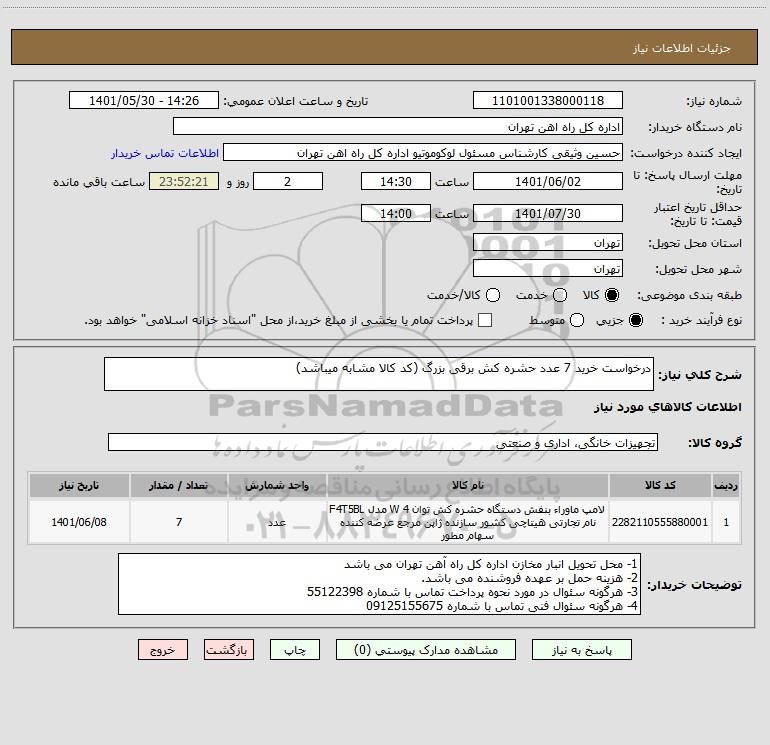Screen dimensions: 770x745
Task: Select the جزیی purchase type radio
Action: pos(636,320)
